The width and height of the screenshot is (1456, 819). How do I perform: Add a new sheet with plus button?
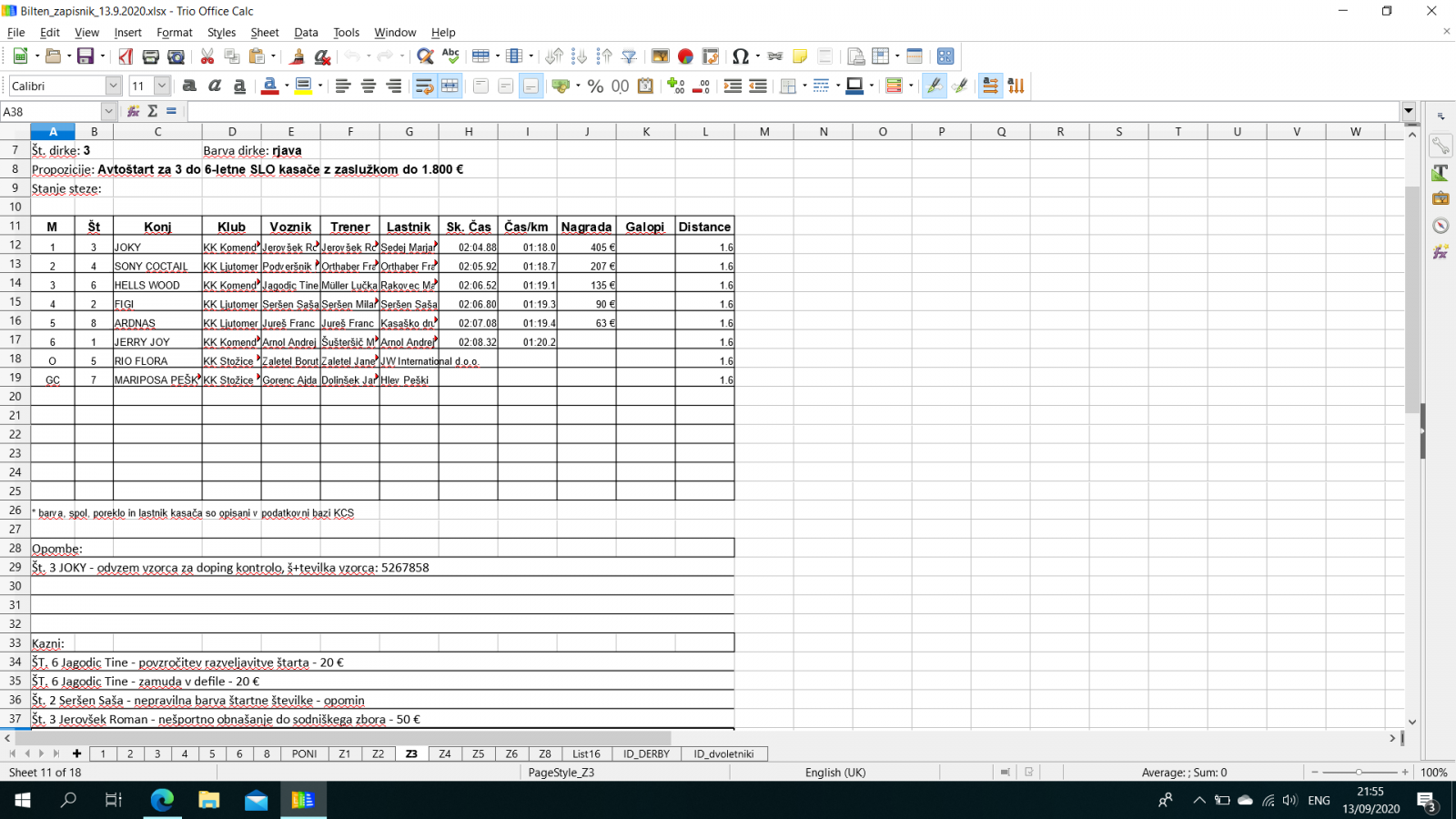[x=76, y=753]
